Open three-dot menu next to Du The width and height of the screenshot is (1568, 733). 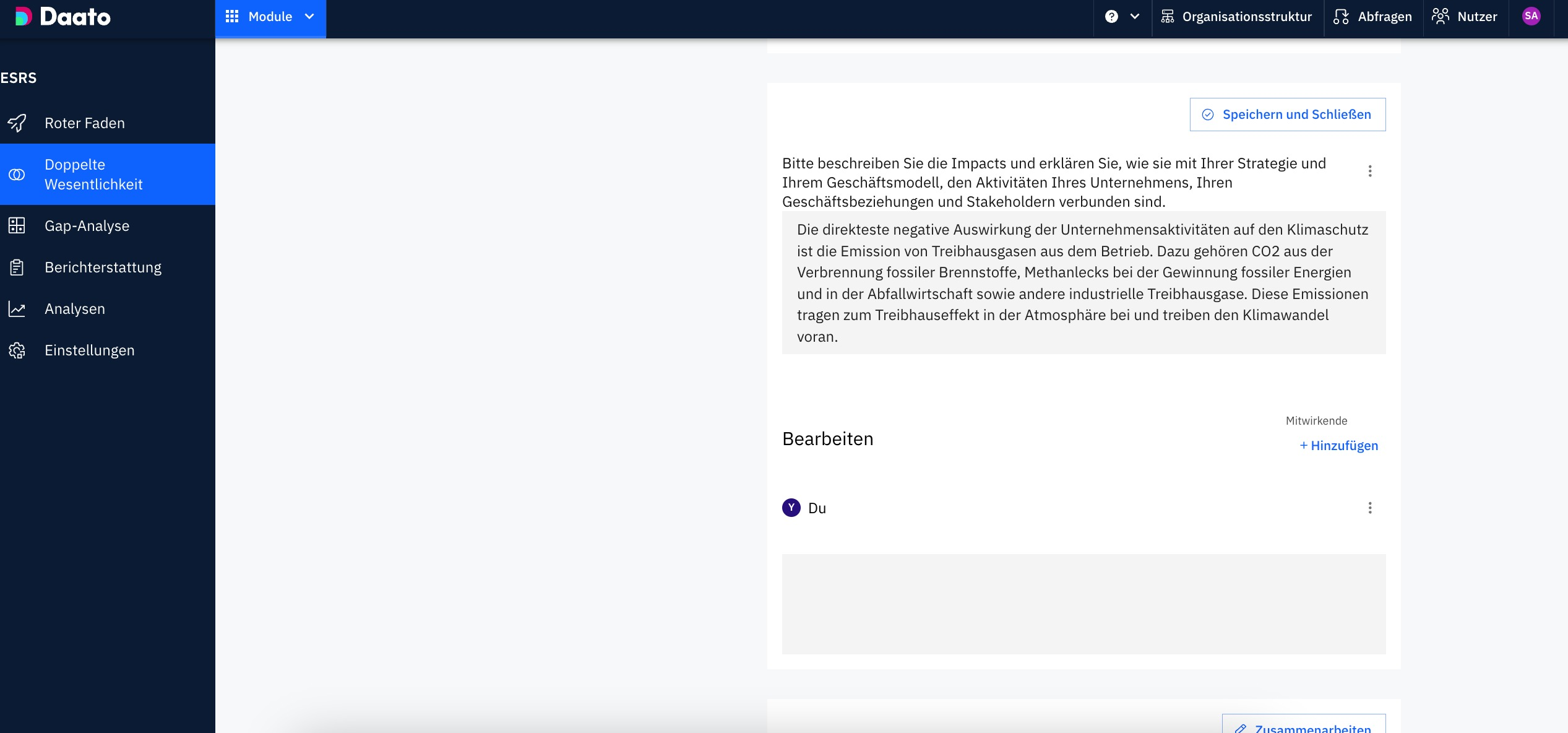tap(1370, 508)
